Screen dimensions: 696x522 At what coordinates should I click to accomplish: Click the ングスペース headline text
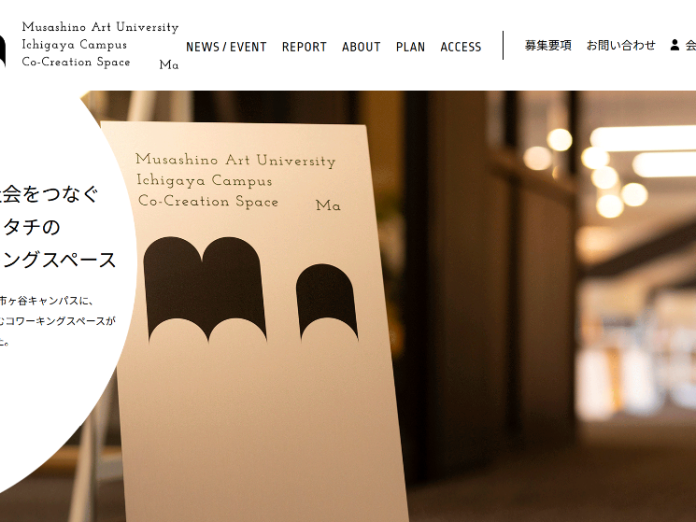click(59, 260)
